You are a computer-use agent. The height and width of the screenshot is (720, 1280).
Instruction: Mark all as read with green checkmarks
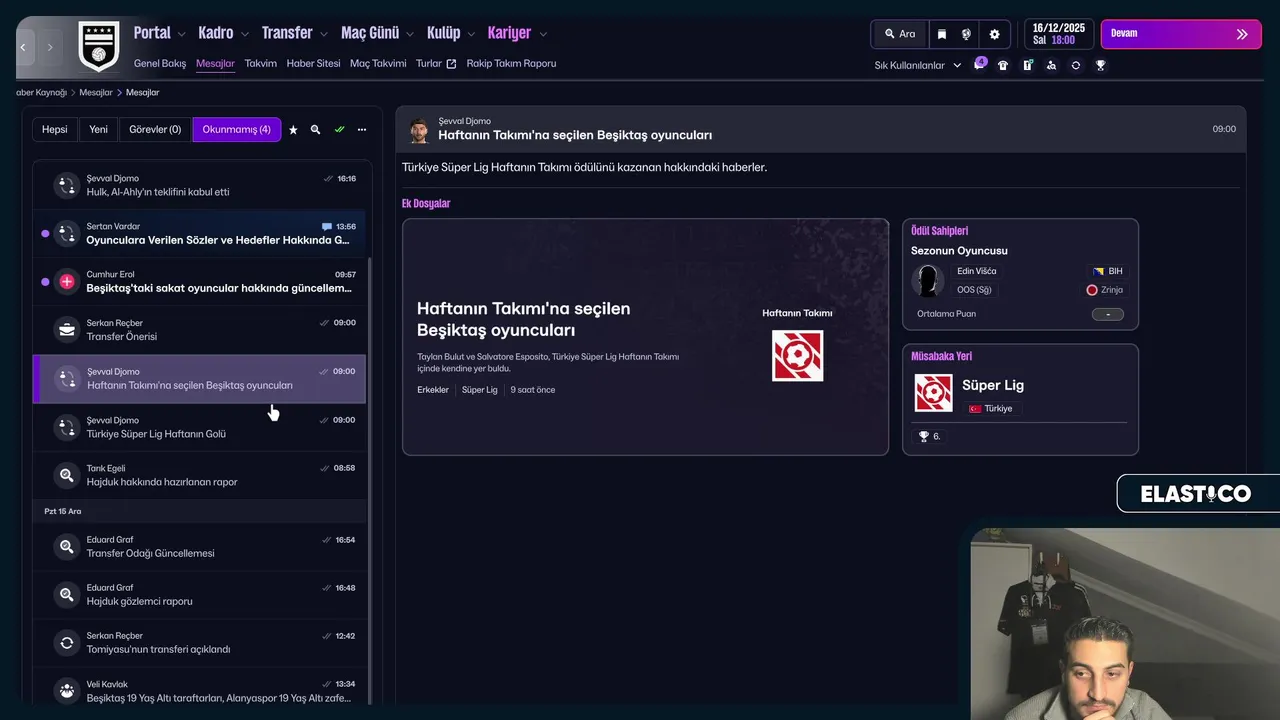tap(339, 130)
